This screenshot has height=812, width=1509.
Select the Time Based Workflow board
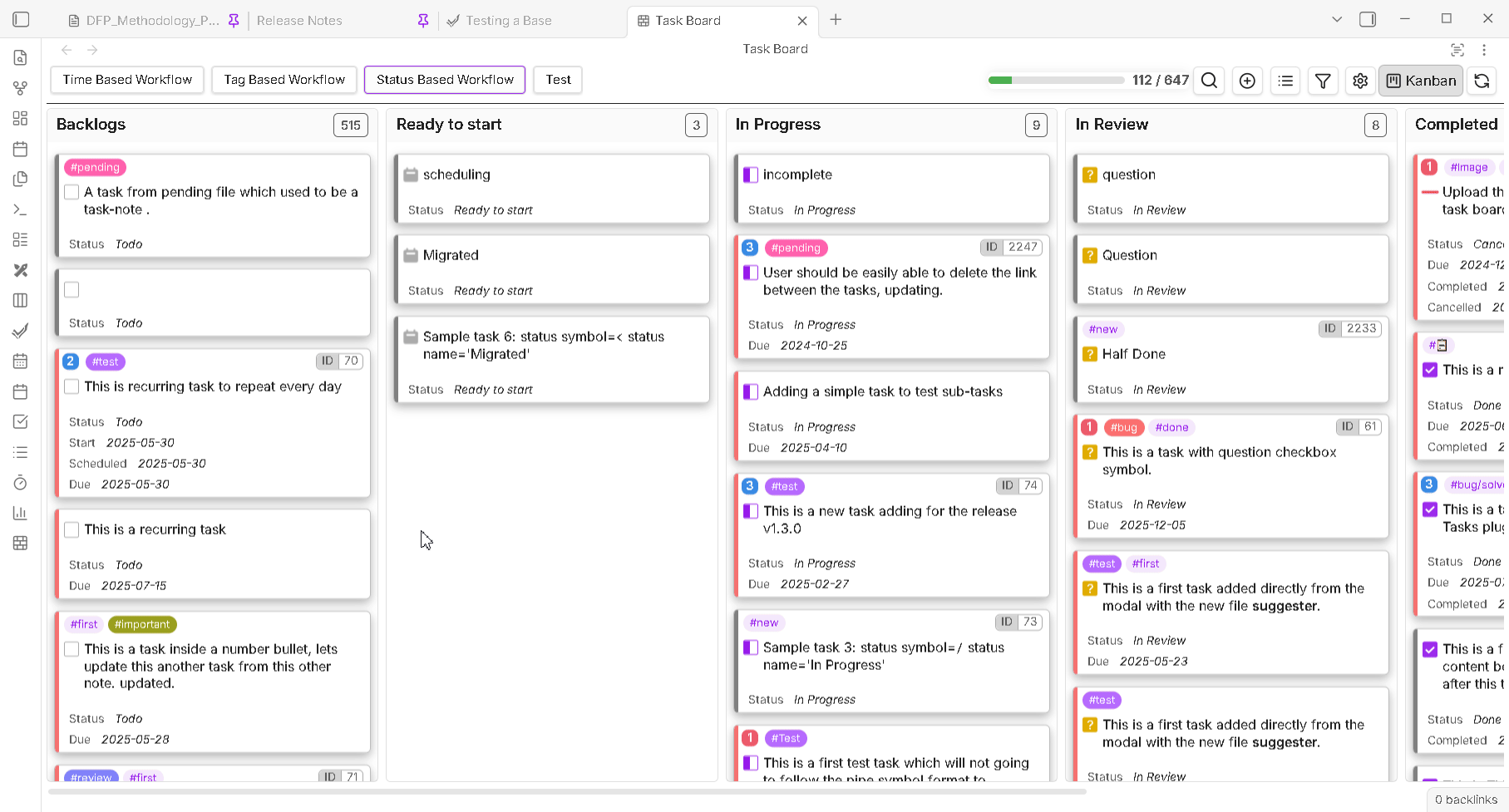click(126, 80)
